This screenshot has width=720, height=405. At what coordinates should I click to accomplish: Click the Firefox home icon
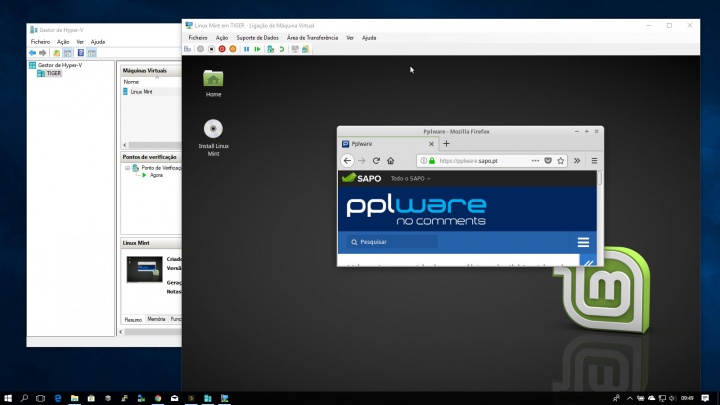[390, 160]
